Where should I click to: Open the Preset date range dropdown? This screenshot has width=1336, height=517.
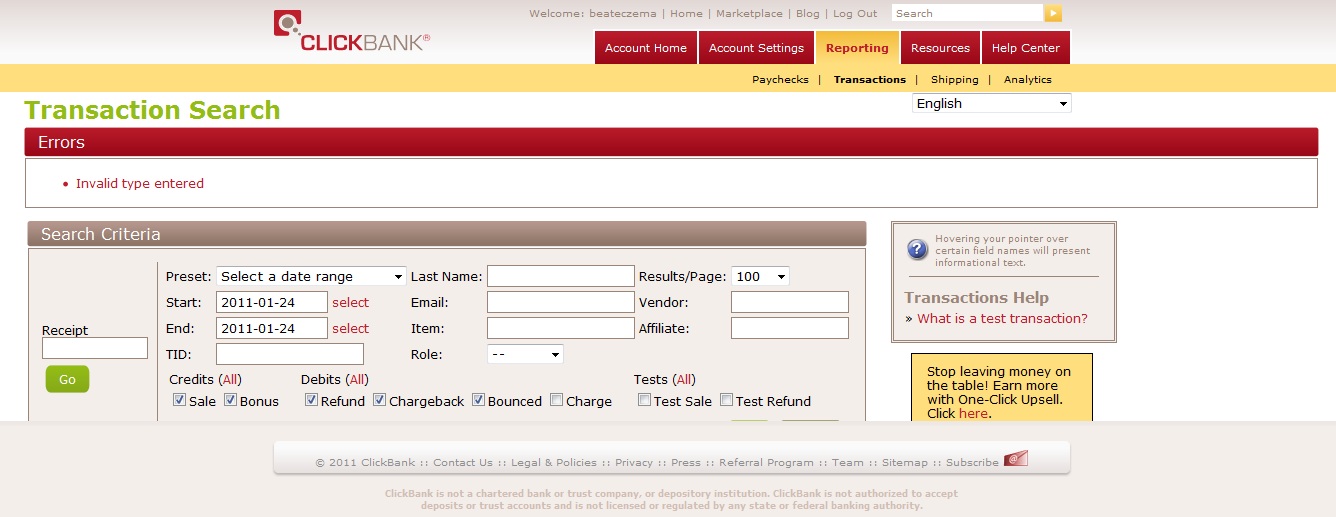(x=311, y=276)
